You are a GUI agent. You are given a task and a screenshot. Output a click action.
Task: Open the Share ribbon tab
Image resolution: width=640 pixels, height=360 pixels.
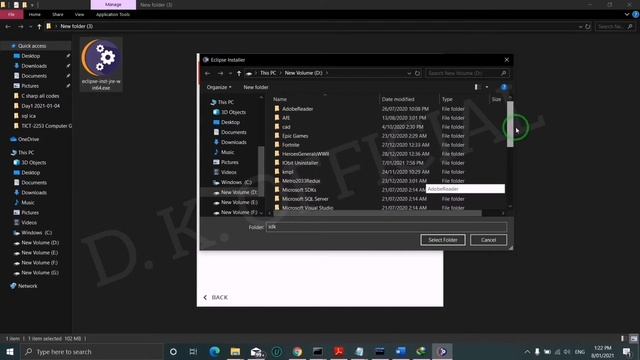[58, 14]
